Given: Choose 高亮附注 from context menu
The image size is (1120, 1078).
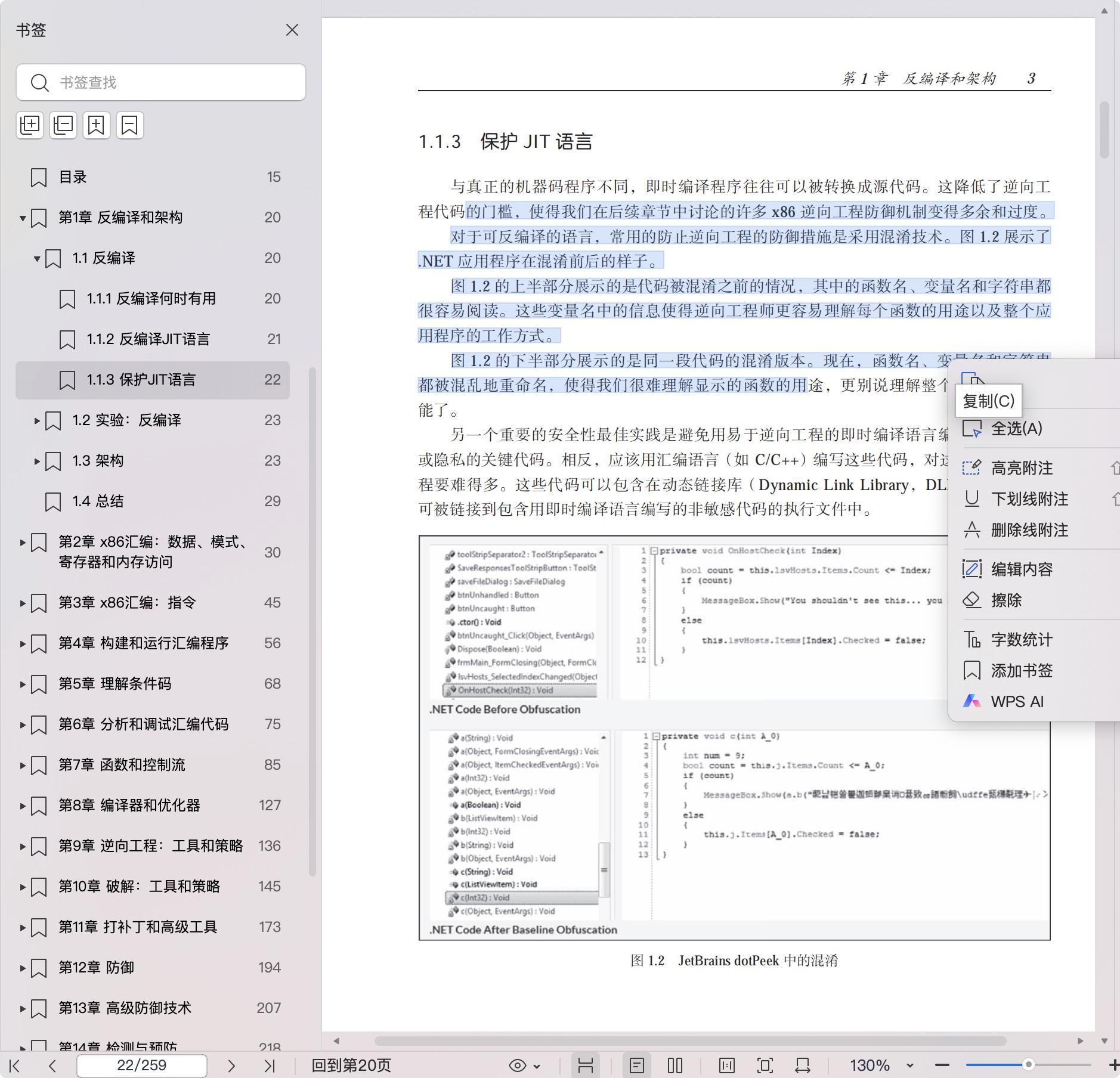Looking at the screenshot, I should [1022, 468].
